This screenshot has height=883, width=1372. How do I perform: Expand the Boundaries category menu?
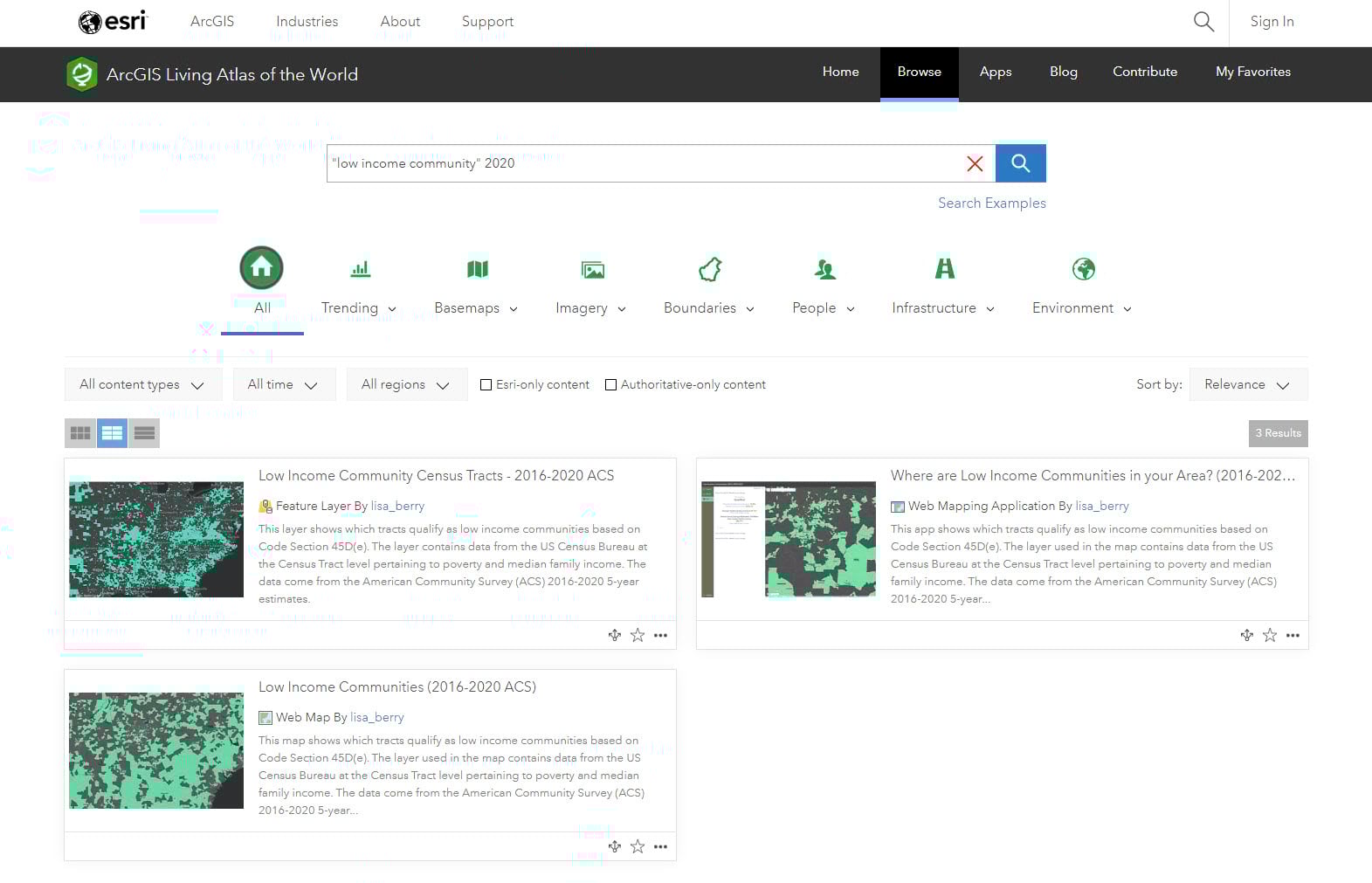[750, 309]
